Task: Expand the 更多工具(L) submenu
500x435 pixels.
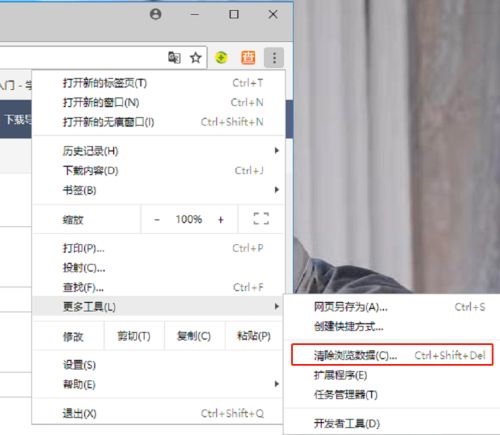Action: 159,306
